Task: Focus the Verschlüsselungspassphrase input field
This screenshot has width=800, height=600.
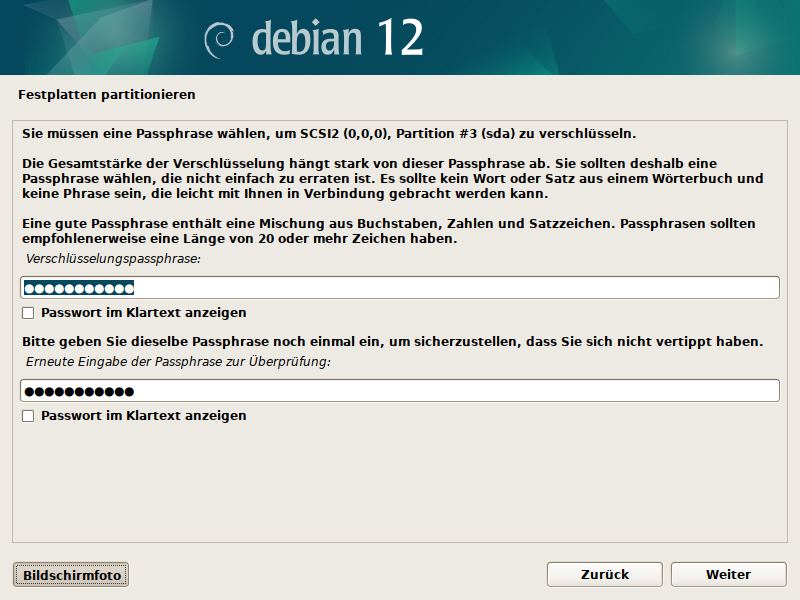Action: click(450, 288)
